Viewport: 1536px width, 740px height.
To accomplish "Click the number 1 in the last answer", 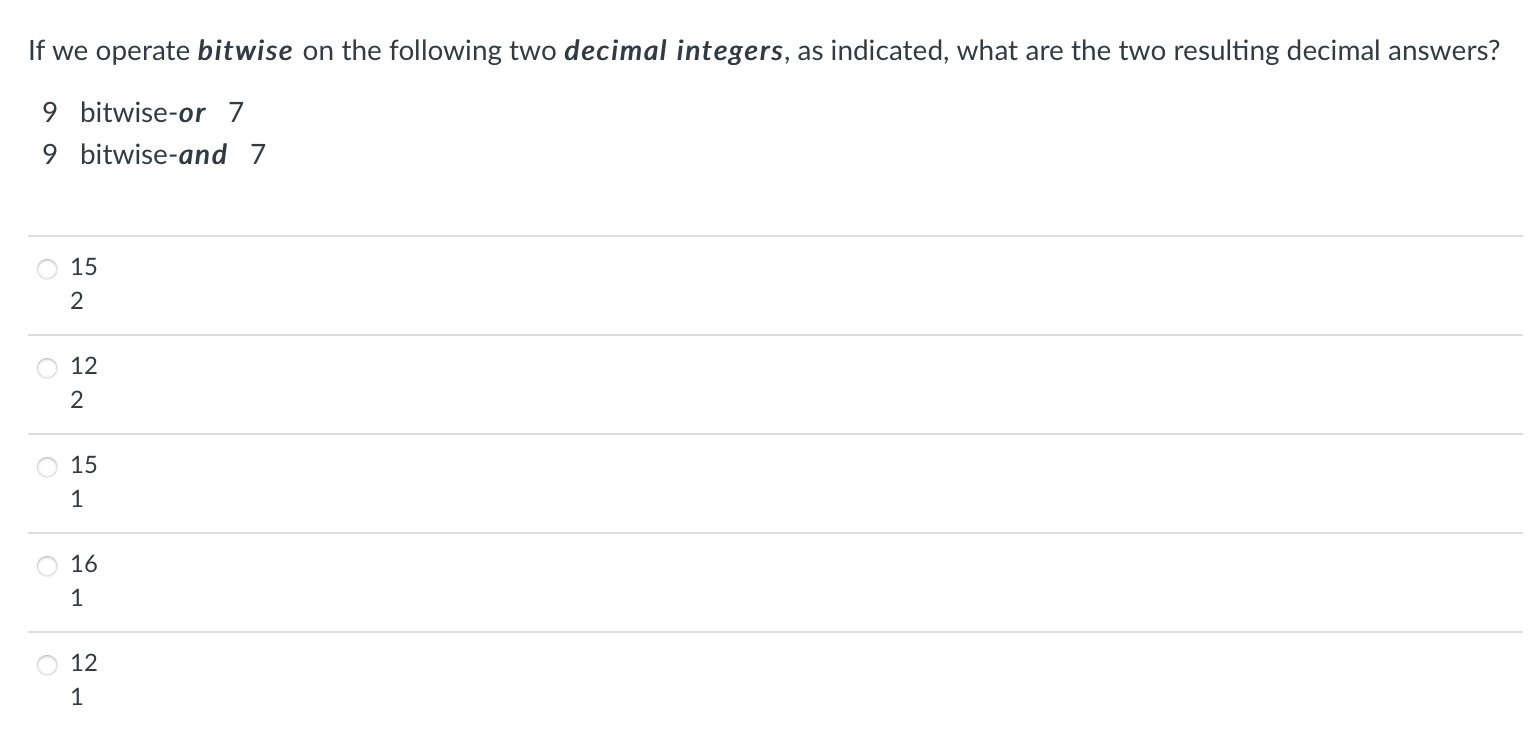I will tap(77, 698).
